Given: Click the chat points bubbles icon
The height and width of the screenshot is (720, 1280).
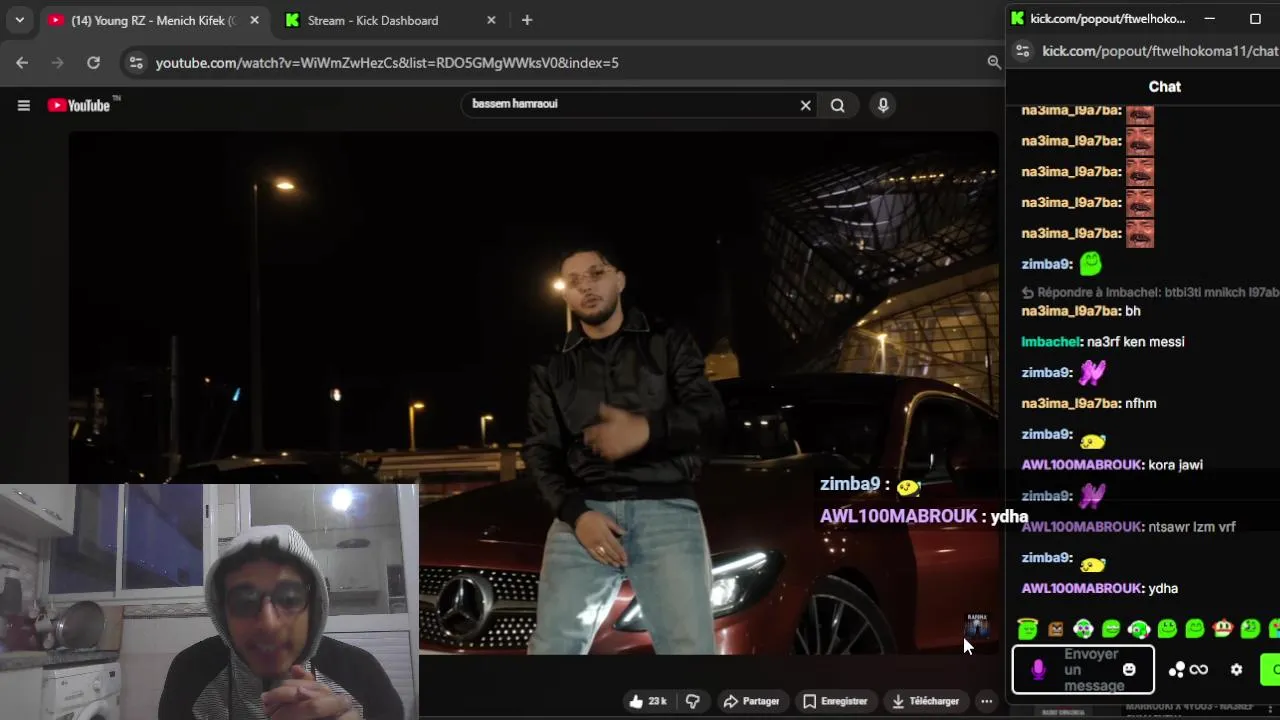Looking at the screenshot, I should tap(1176, 670).
